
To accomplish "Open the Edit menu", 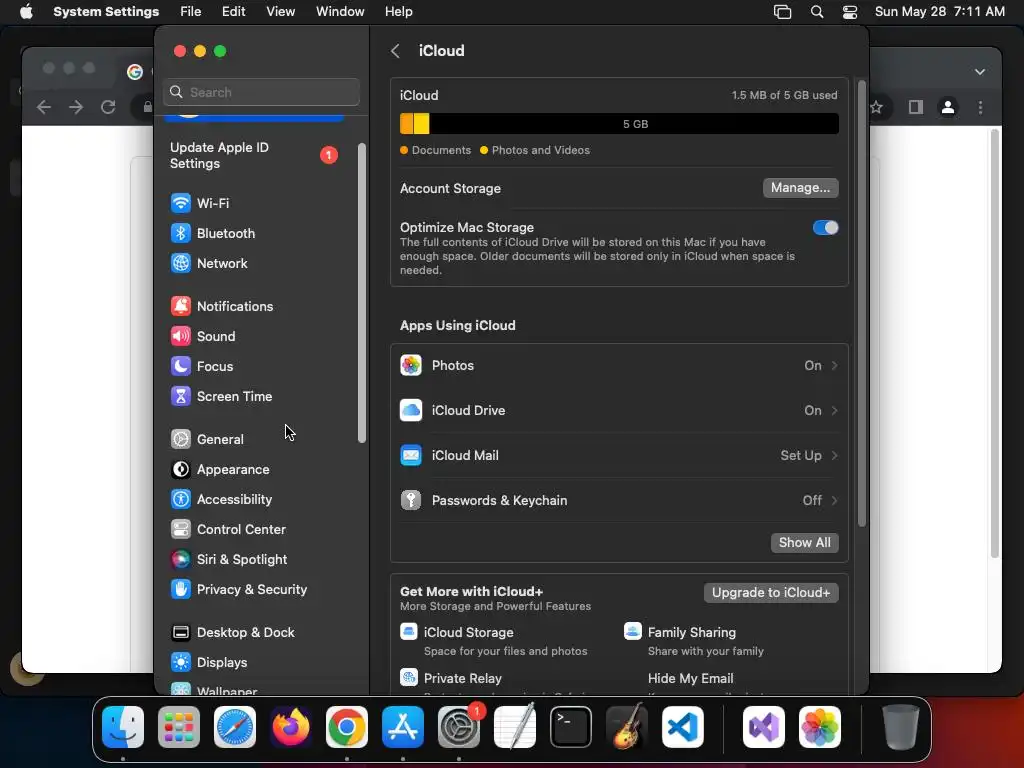I will (233, 12).
